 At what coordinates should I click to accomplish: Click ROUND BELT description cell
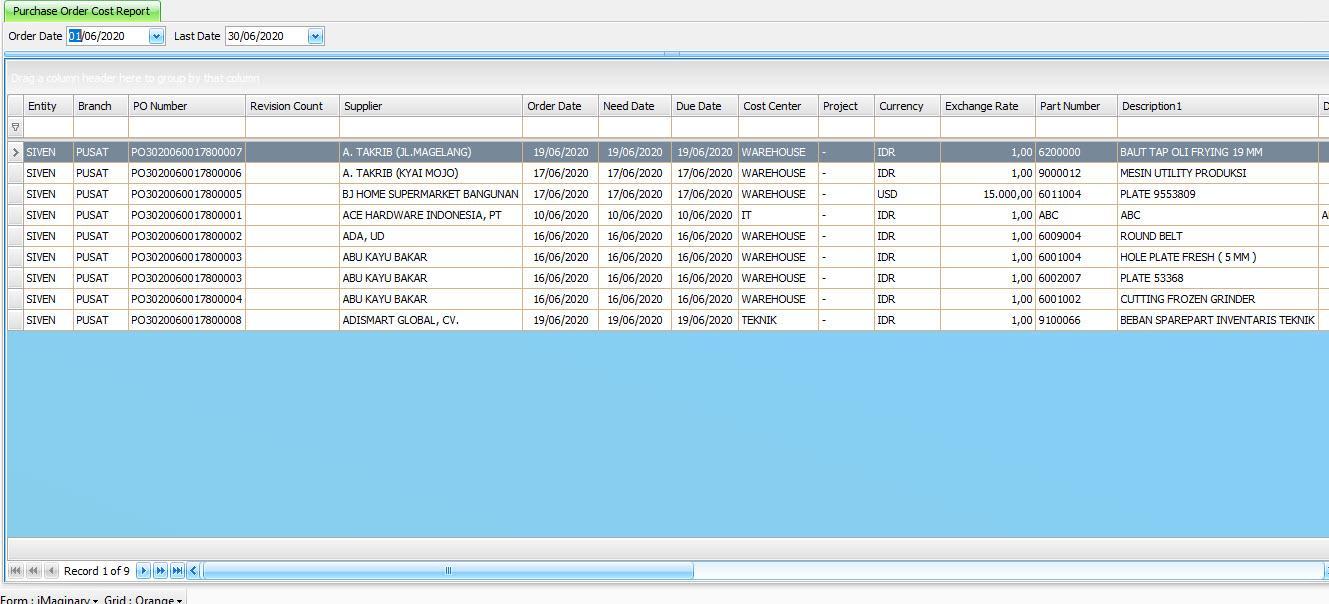click(x=1218, y=236)
